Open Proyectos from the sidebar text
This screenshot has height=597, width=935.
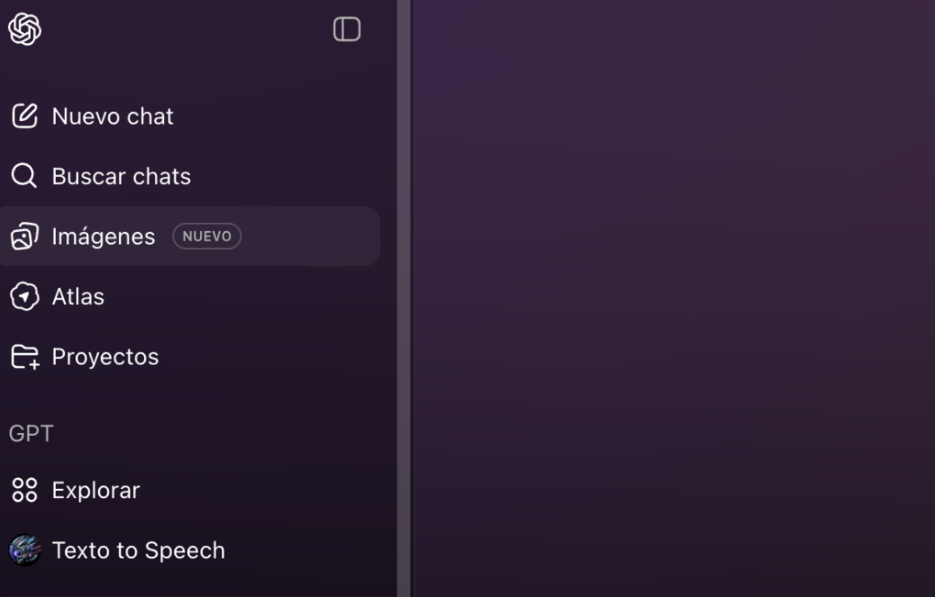pos(106,357)
